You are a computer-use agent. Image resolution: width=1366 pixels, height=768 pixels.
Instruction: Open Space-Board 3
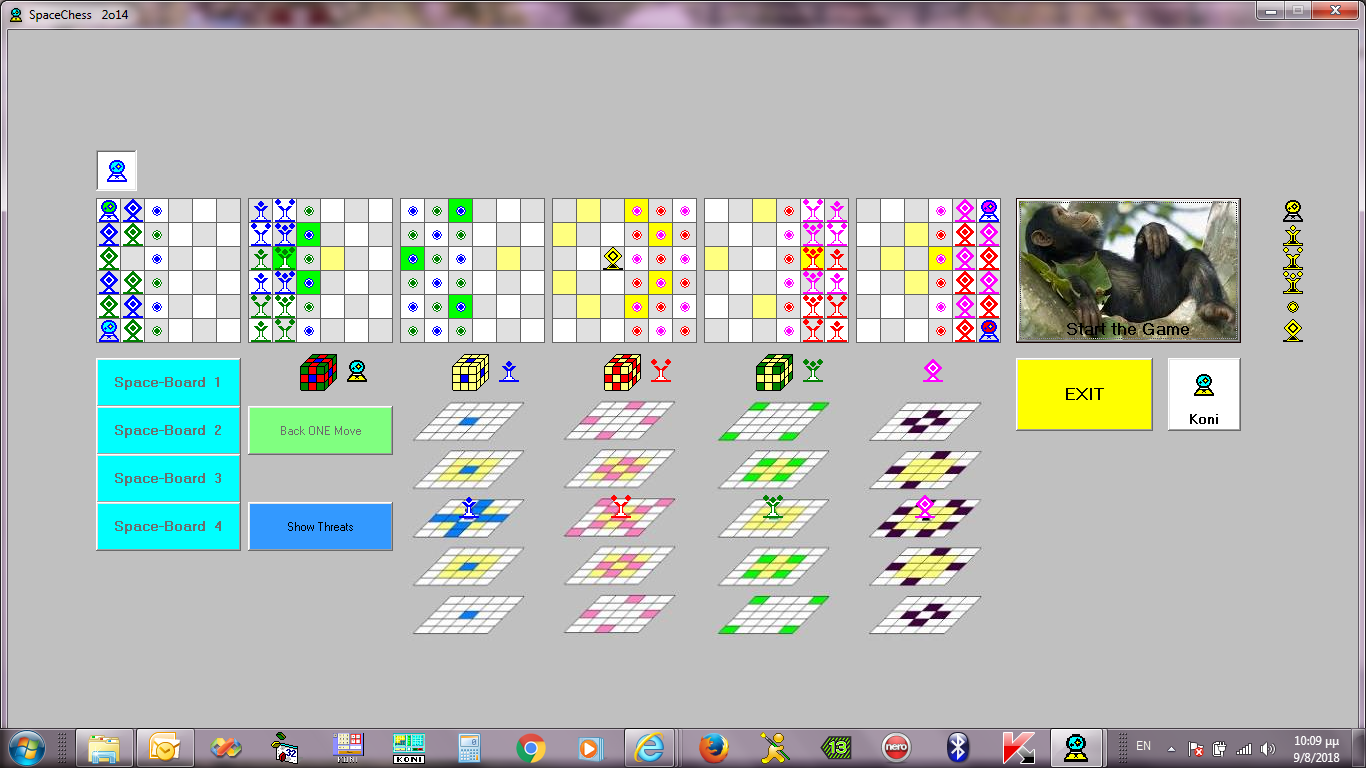168,478
